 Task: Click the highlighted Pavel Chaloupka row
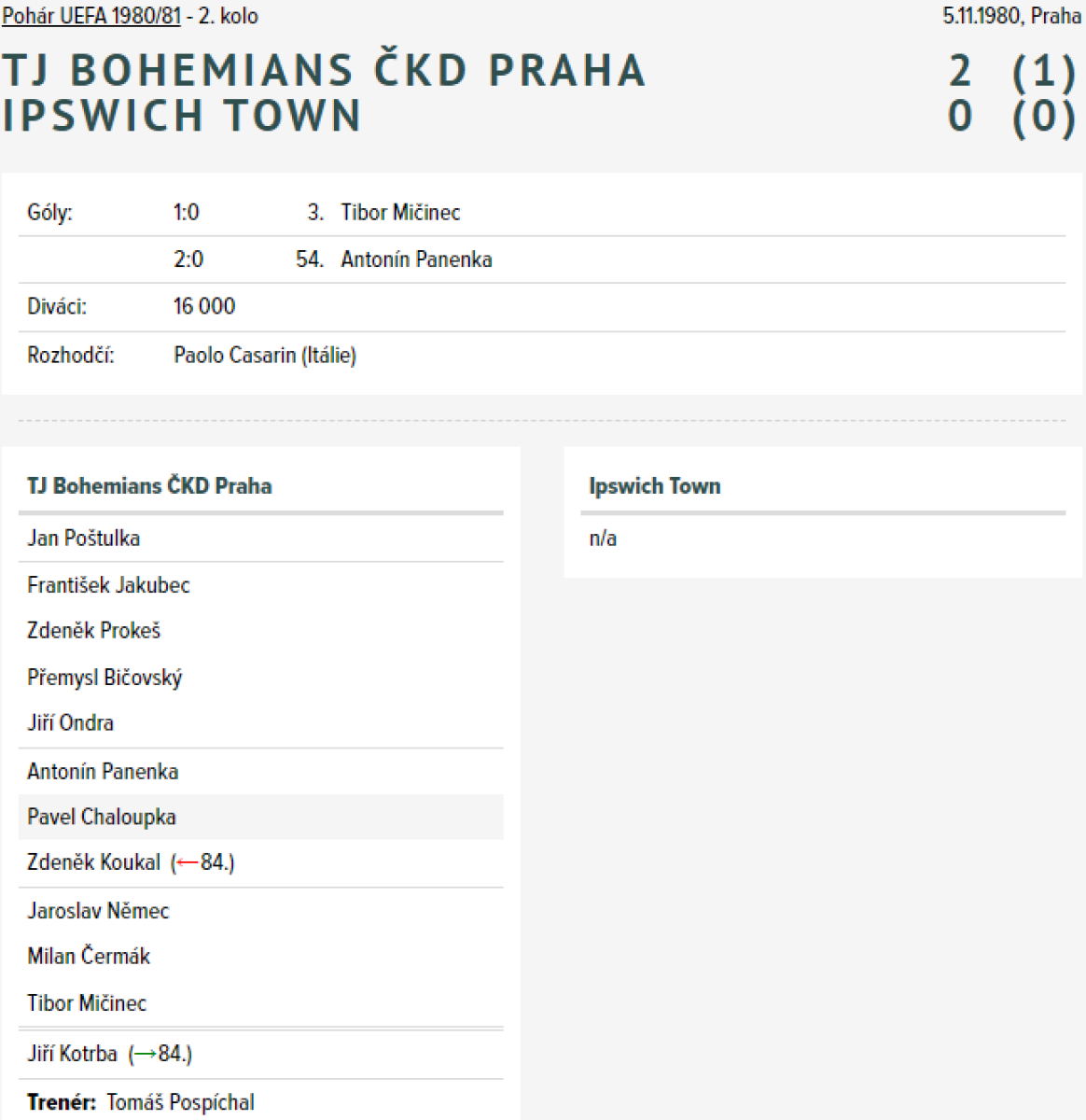(102, 818)
